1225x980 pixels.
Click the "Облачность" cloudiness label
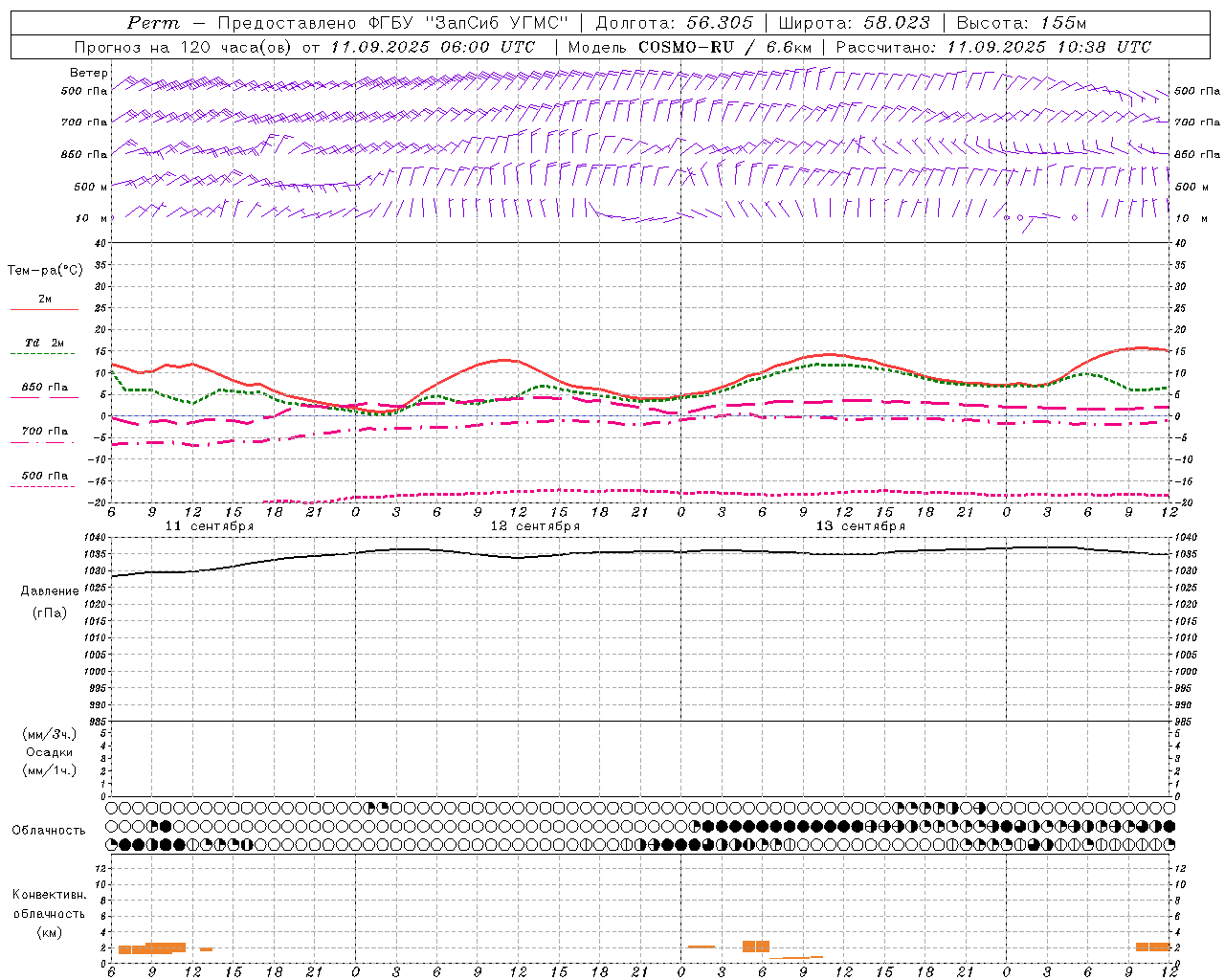(x=49, y=831)
